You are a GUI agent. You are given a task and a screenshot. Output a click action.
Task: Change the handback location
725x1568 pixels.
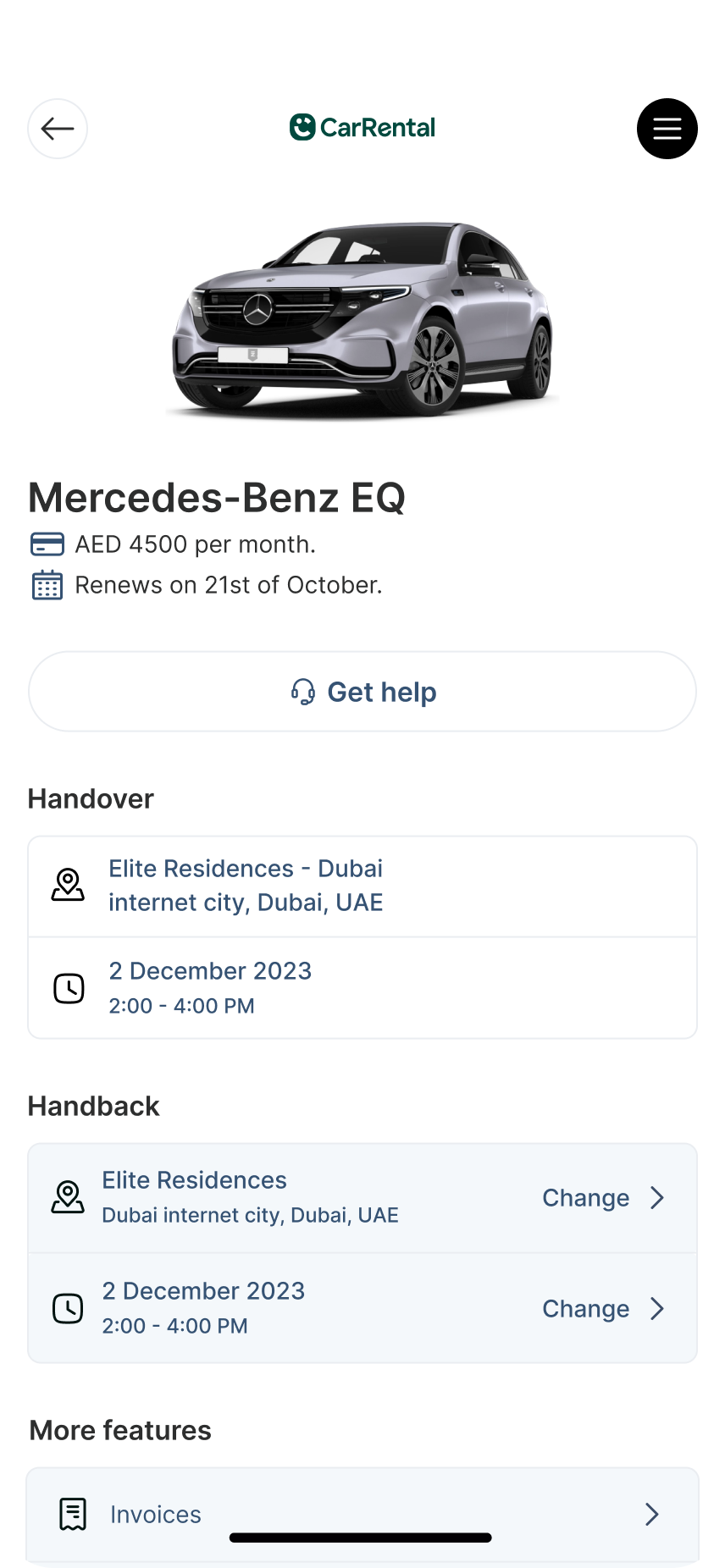point(585,1198)
